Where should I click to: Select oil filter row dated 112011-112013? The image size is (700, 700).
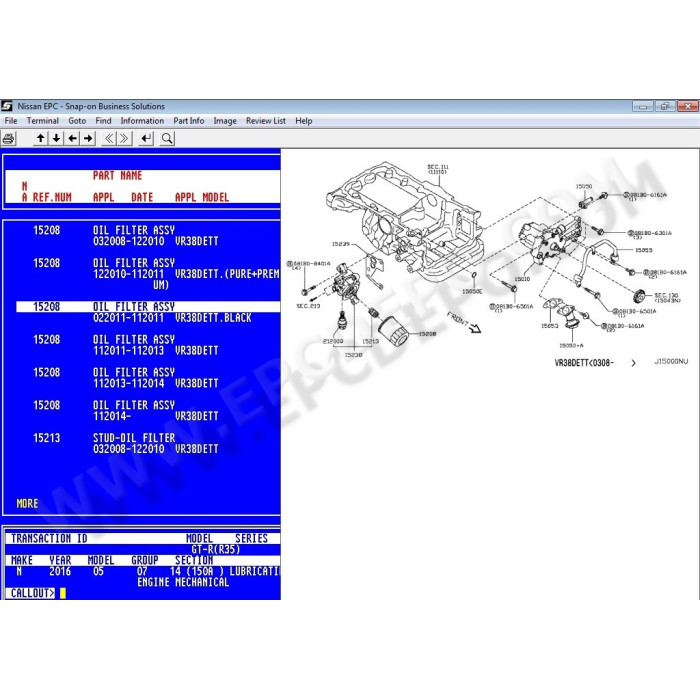click(148, 345)
